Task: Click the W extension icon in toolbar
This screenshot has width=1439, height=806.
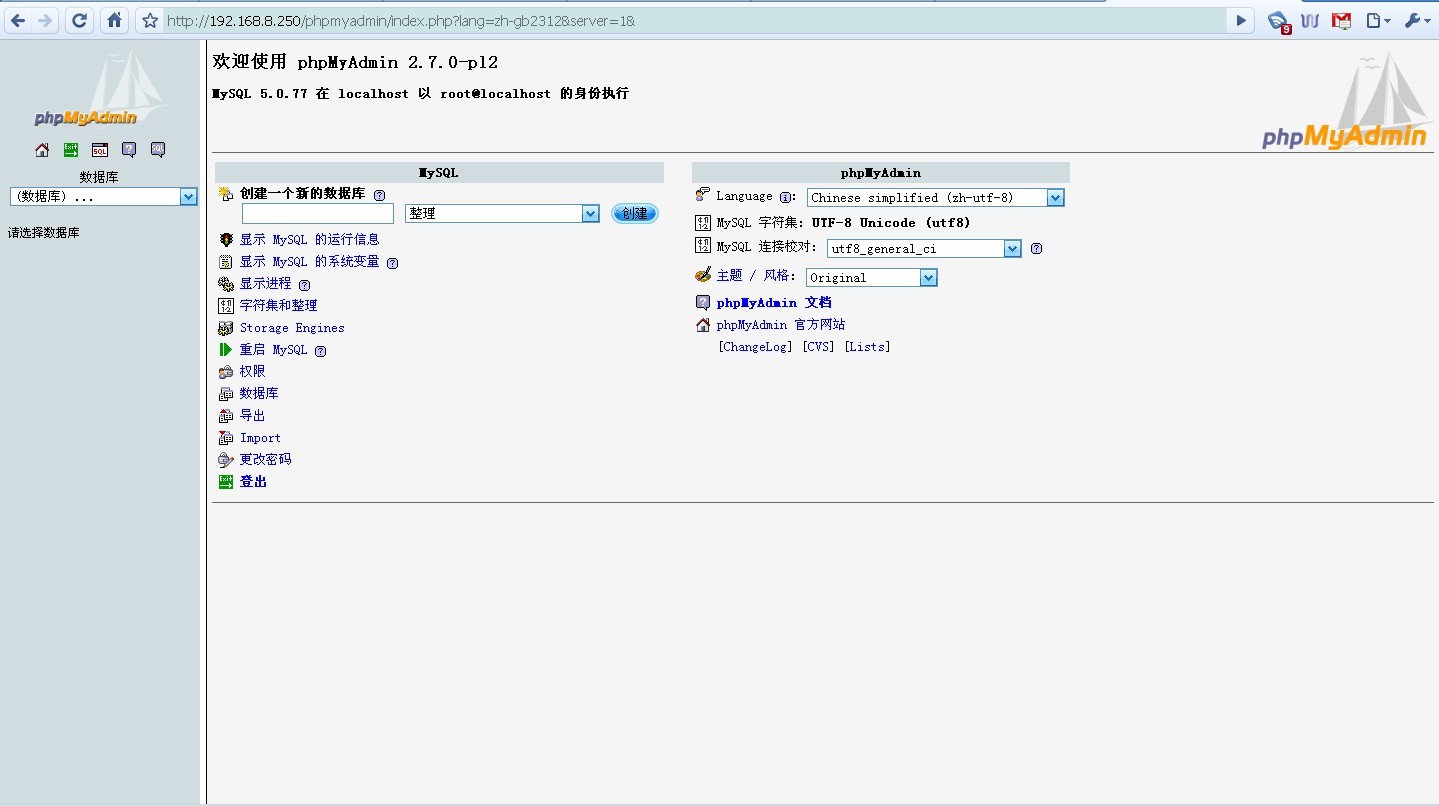Action: (1310, 20)
